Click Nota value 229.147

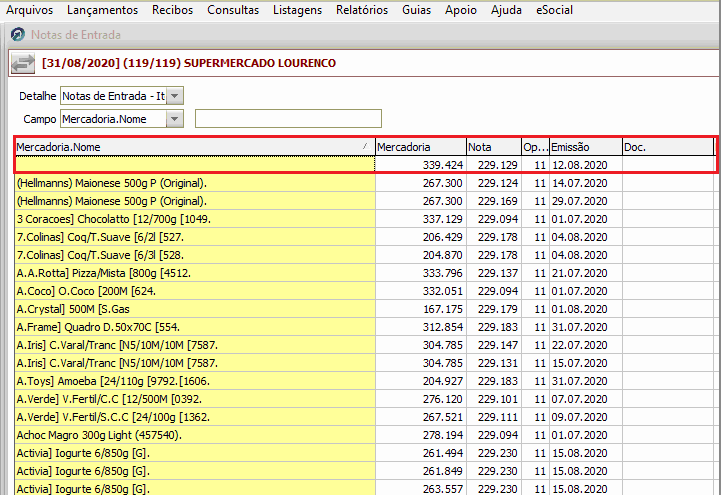(498, 345)
